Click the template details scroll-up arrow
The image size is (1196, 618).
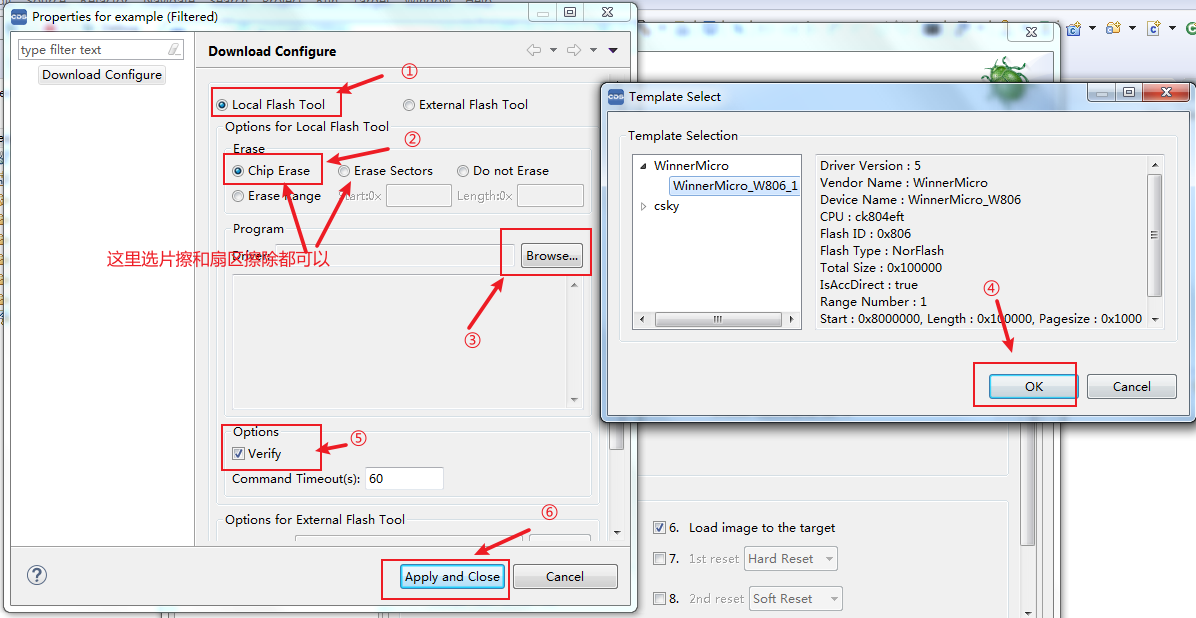[x=1155, y=165]
